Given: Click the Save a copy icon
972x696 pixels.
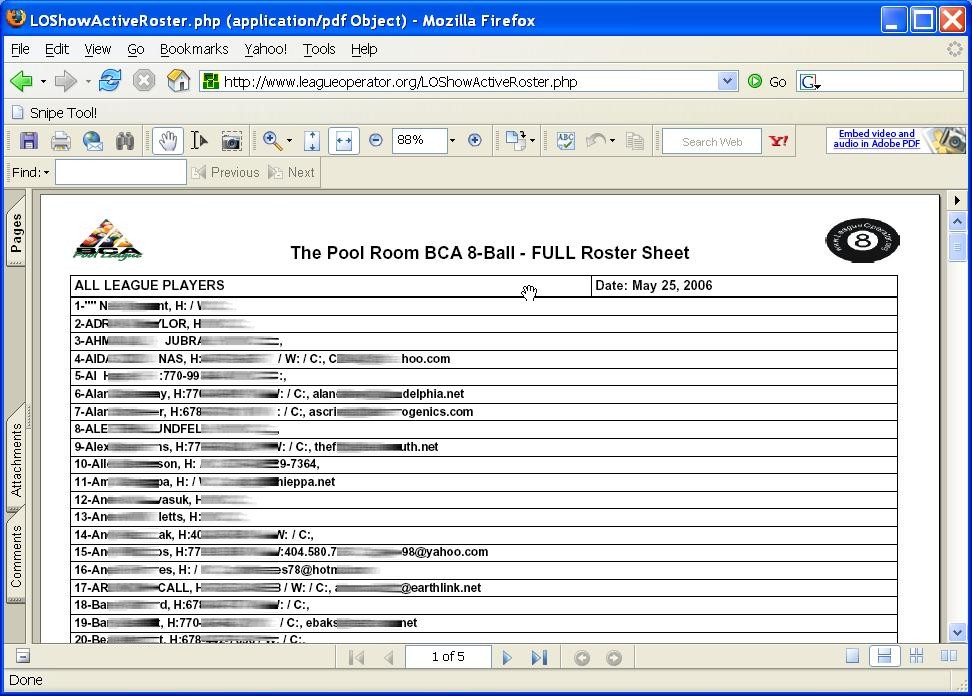Looking at the screenshot, I should coord(28,141).
